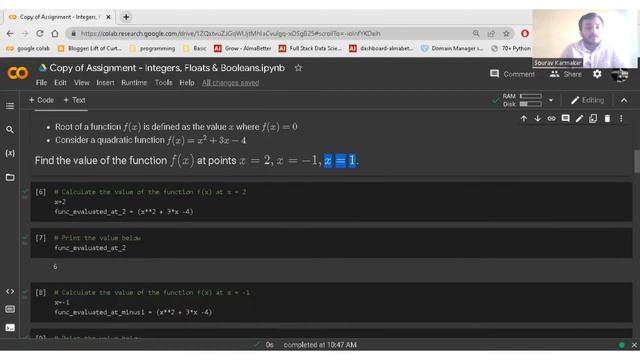Open more cell actions three-dot menu
Viewport: 640px width, 360px height.
(x=621, y=119)
